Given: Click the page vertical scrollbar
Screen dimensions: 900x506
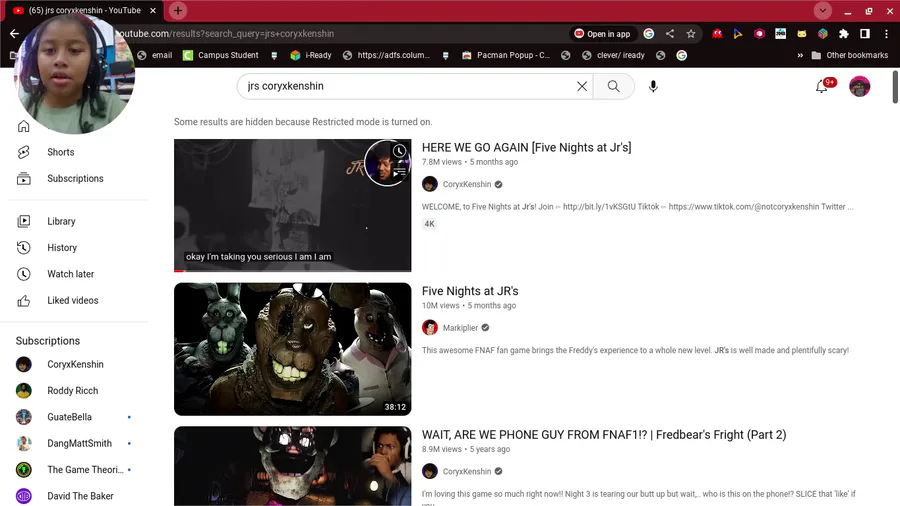Looking at the screenshot, I should tap(895, 87).
